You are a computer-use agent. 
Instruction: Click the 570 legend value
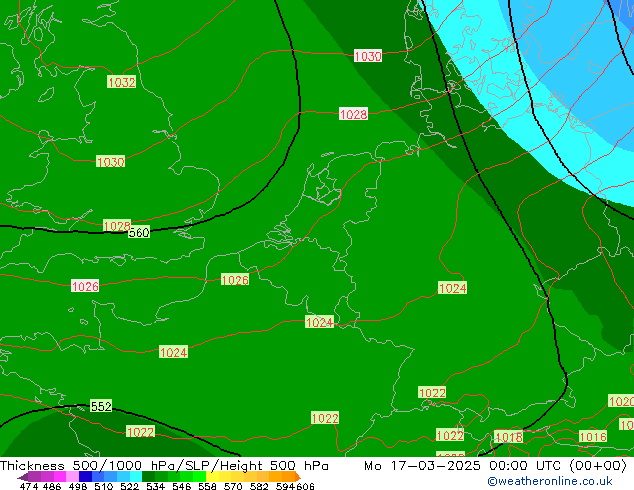pyautogui.click(x=233, y=486)
